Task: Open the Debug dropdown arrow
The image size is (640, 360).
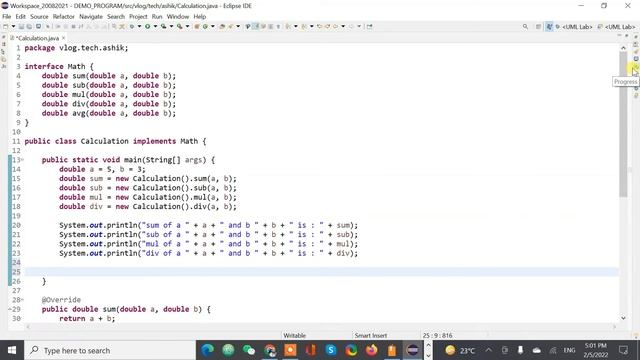Action: tap(139, 27)
